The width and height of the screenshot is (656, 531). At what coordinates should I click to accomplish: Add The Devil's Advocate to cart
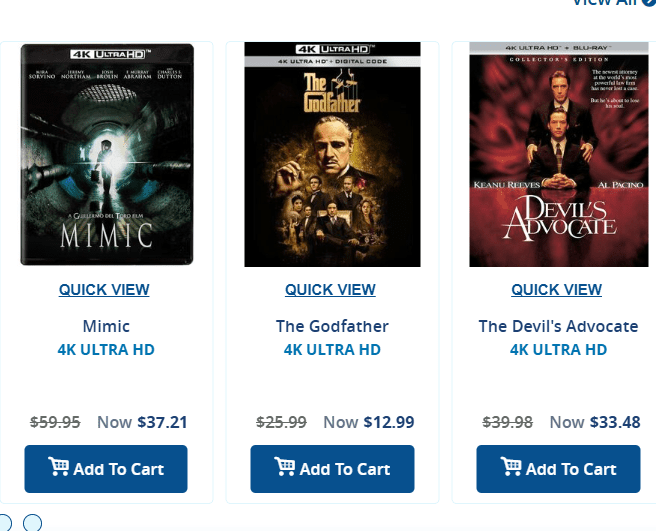pyautogui.click(x=558, y=469)
